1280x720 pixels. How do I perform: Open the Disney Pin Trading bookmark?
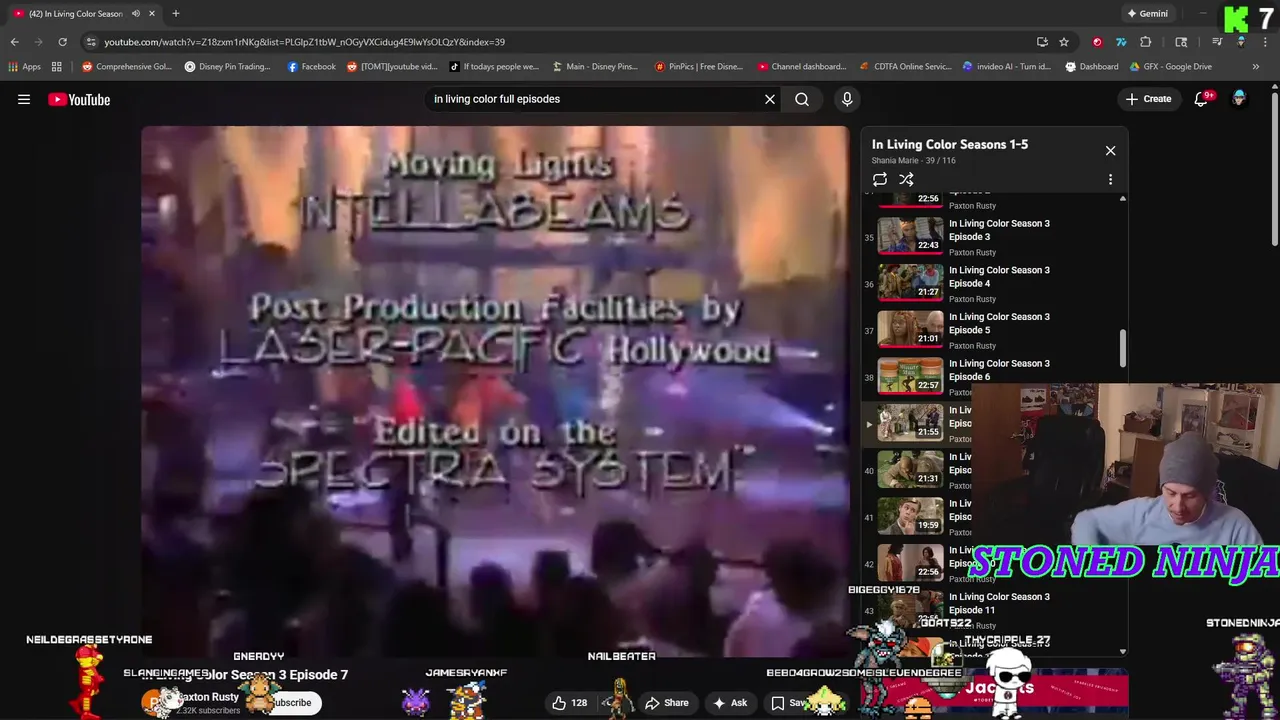point(227,67)
